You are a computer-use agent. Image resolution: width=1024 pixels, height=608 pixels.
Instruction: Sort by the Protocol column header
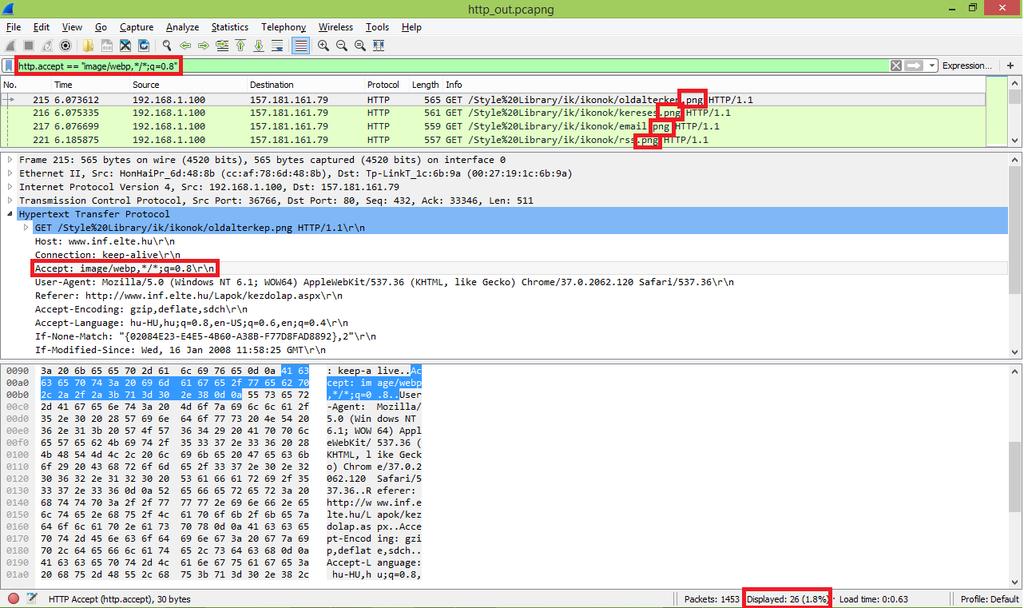[x=383, y=85]
